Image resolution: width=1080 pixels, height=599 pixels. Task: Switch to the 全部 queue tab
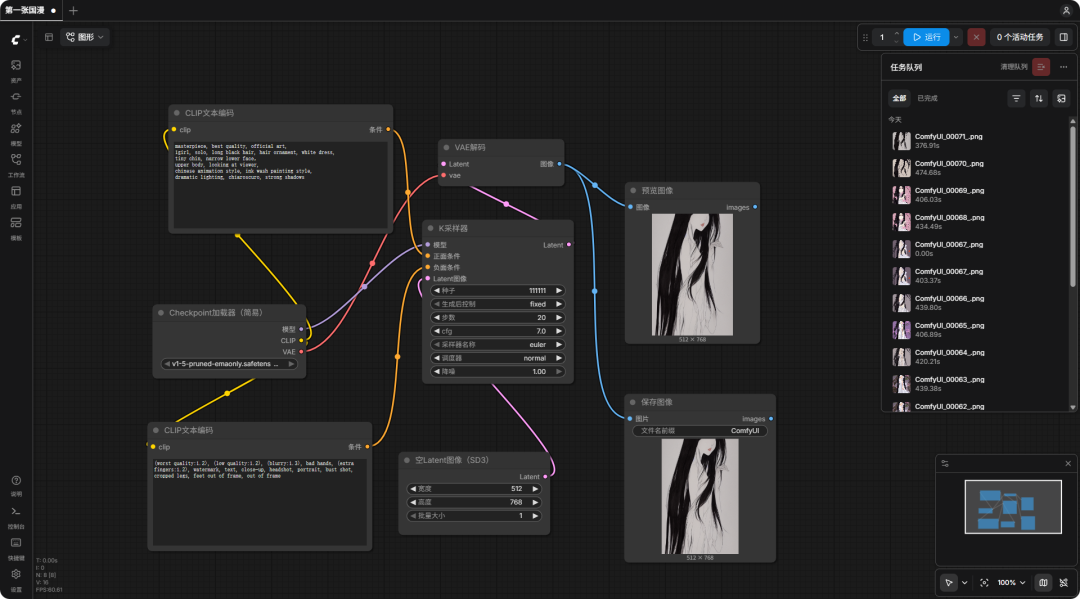899,98
